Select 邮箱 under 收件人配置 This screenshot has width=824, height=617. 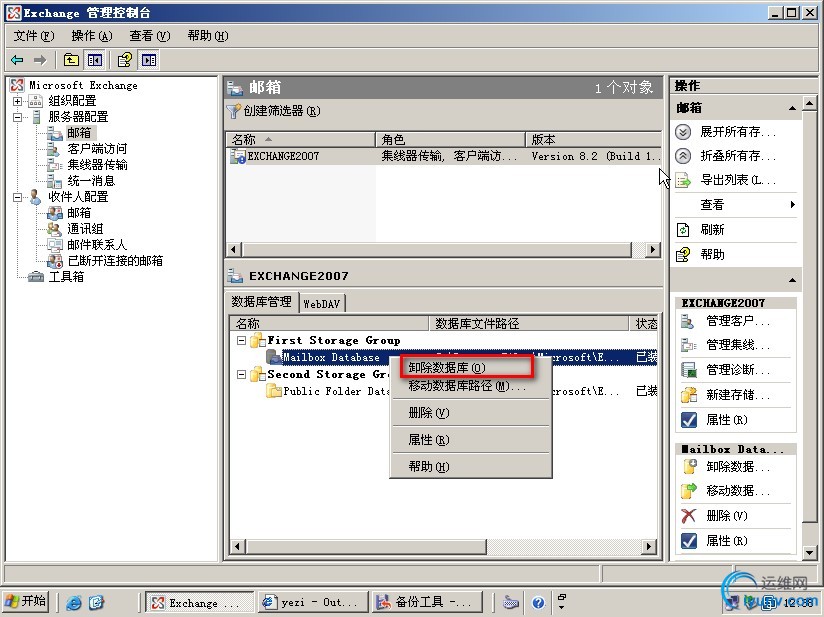click(79, 213)
